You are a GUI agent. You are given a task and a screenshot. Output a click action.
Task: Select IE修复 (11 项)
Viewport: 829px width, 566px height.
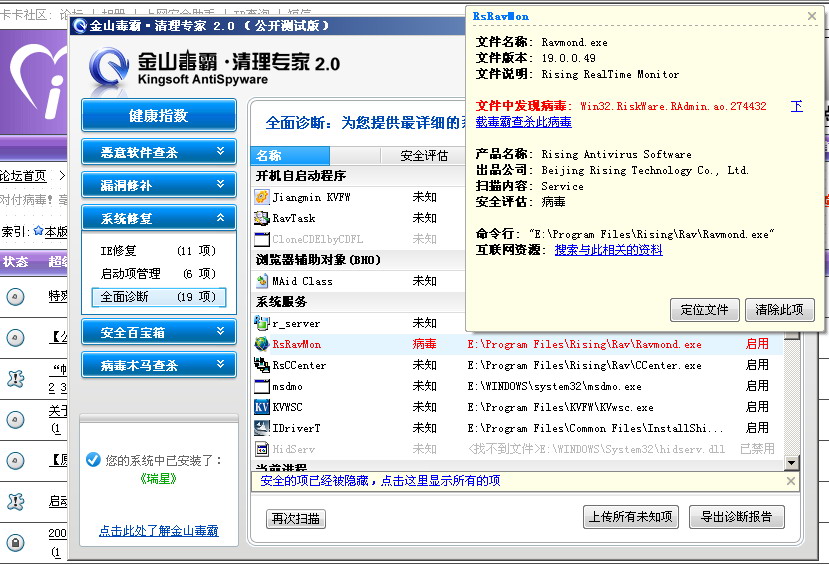(158, 250)
